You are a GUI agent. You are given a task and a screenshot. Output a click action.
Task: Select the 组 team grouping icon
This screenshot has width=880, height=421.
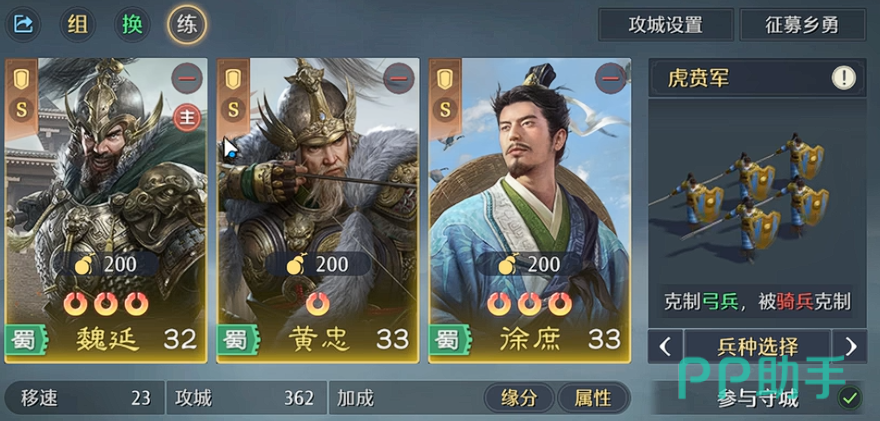[x=77, y=25]
